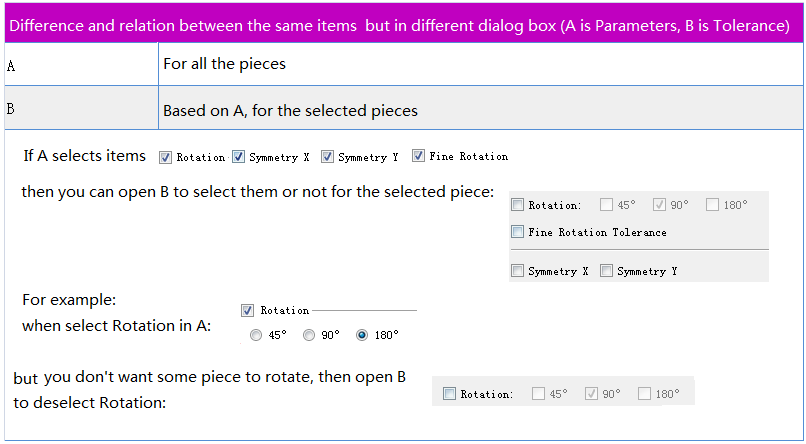Enable Rotation in the gray panel beside 'then you can open B'
This screenshot has height=444, width=806.
[517, 205]
